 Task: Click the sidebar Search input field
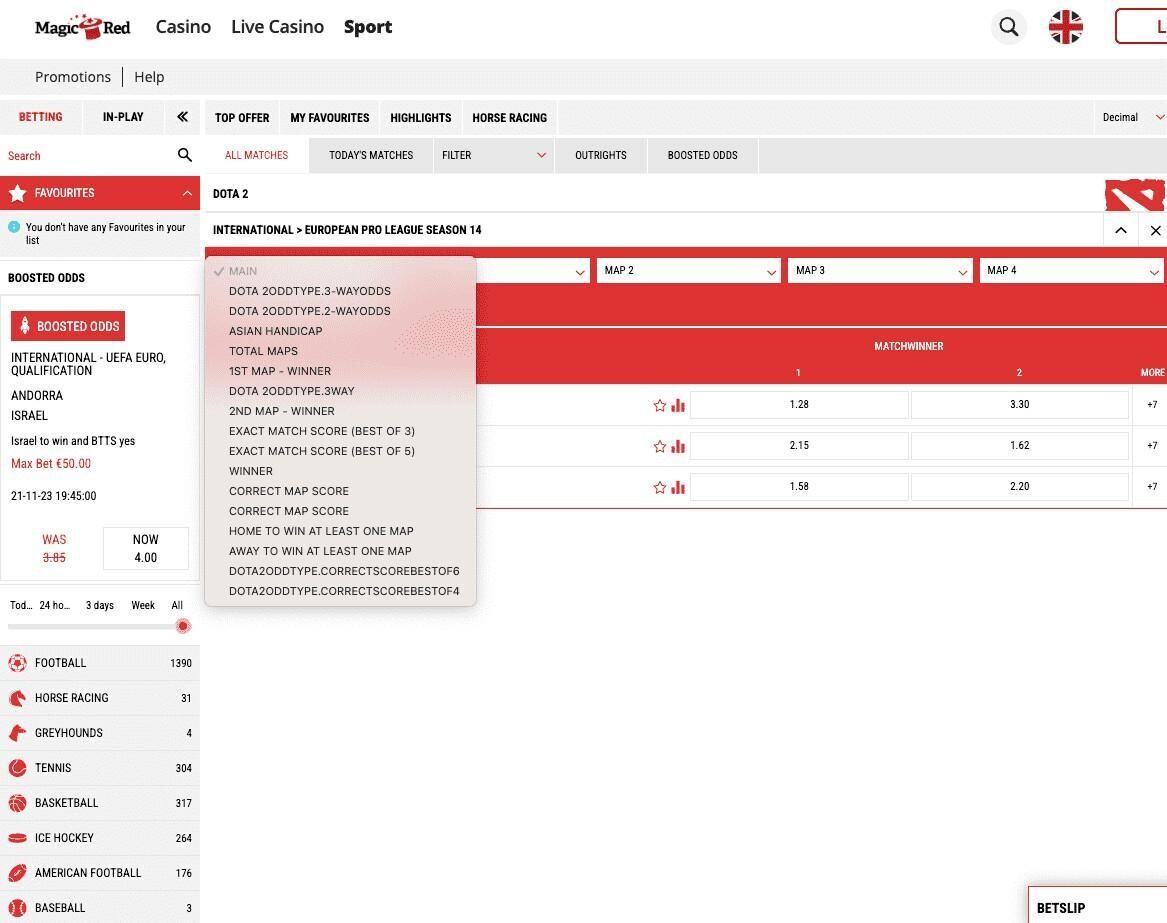[89, 156]
